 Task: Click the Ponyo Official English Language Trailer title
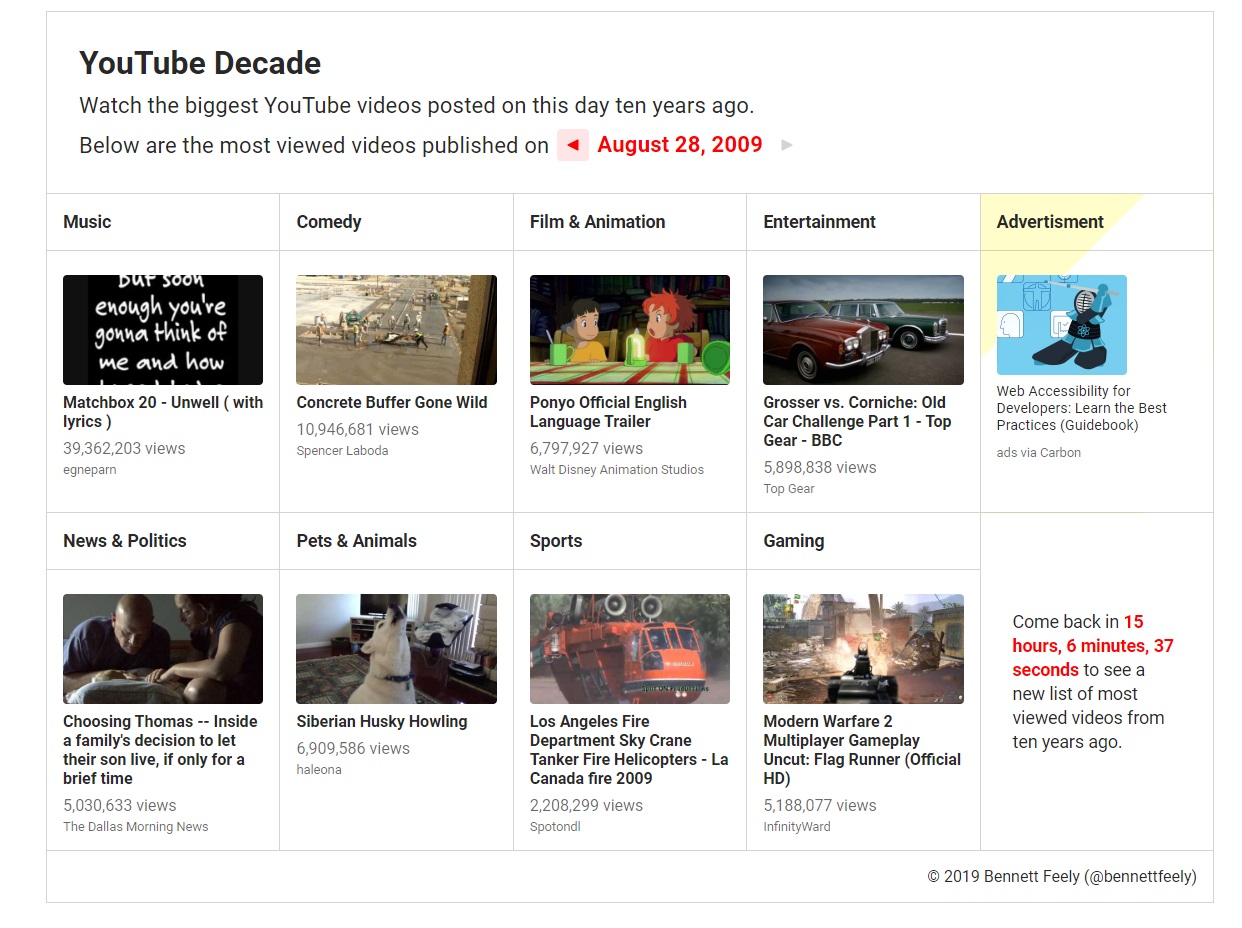pos(608,412)
